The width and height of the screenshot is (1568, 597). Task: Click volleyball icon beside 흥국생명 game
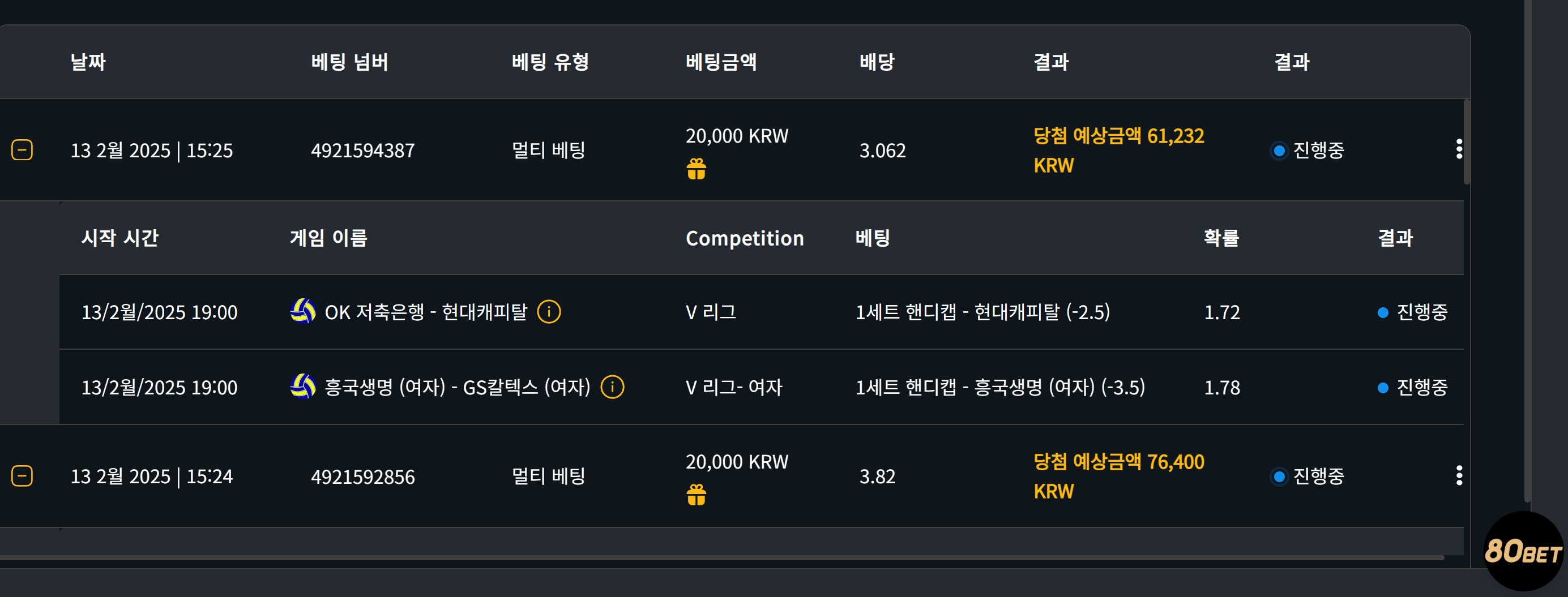302,386
